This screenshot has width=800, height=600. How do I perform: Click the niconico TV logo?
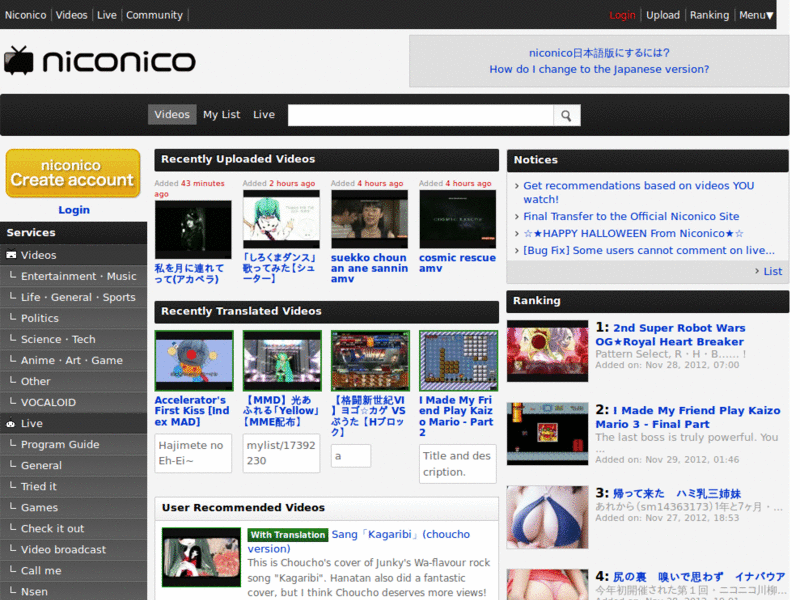(99, 61)
